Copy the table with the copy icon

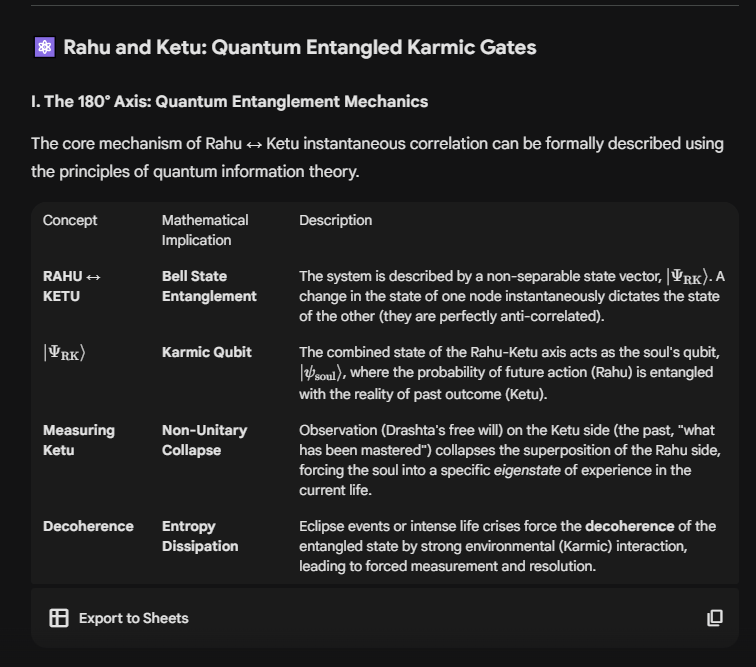[x=714, y=618]
